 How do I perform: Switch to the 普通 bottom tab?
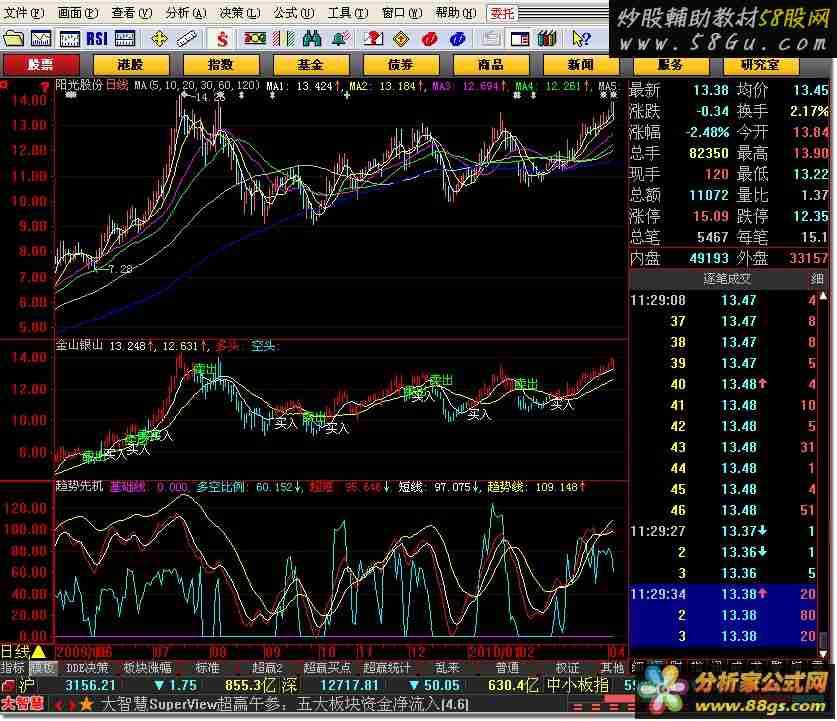pyautogui.click(x=507, y=667)
